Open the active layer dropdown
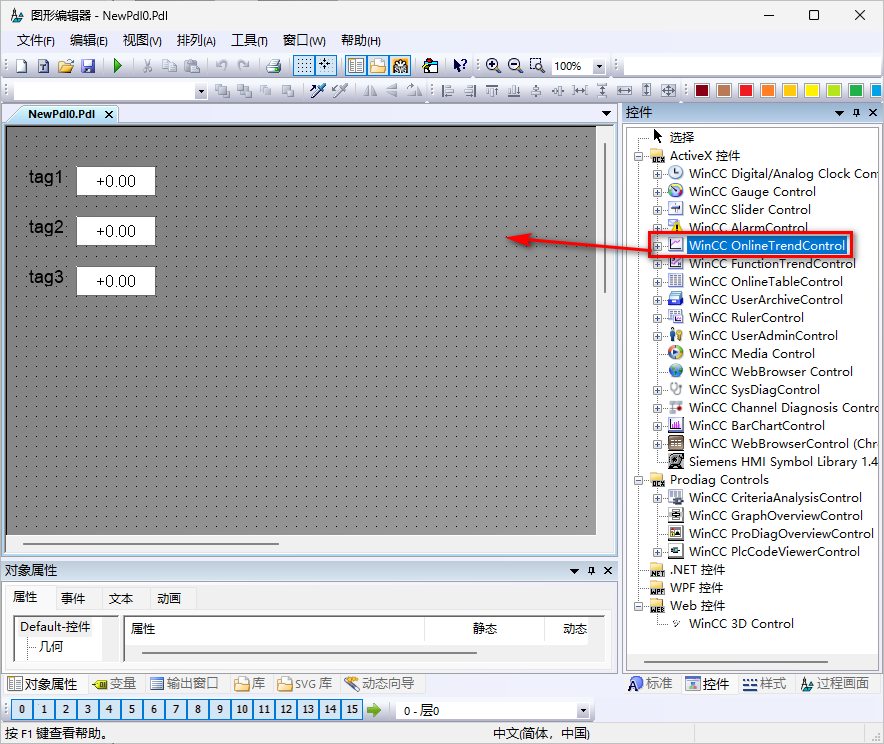Screen dimensions: 884x744 pos(584,711)
